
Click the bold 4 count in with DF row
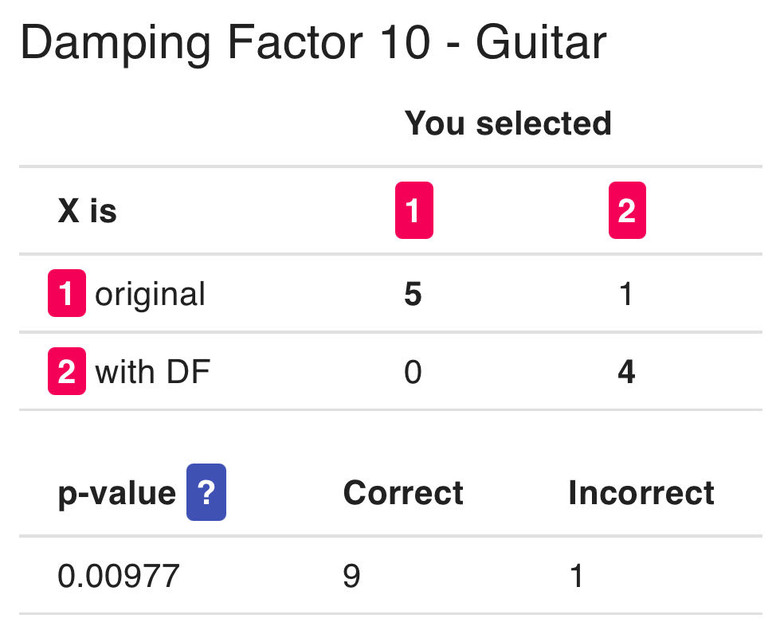pyautogui.click(x=626, y=372)
